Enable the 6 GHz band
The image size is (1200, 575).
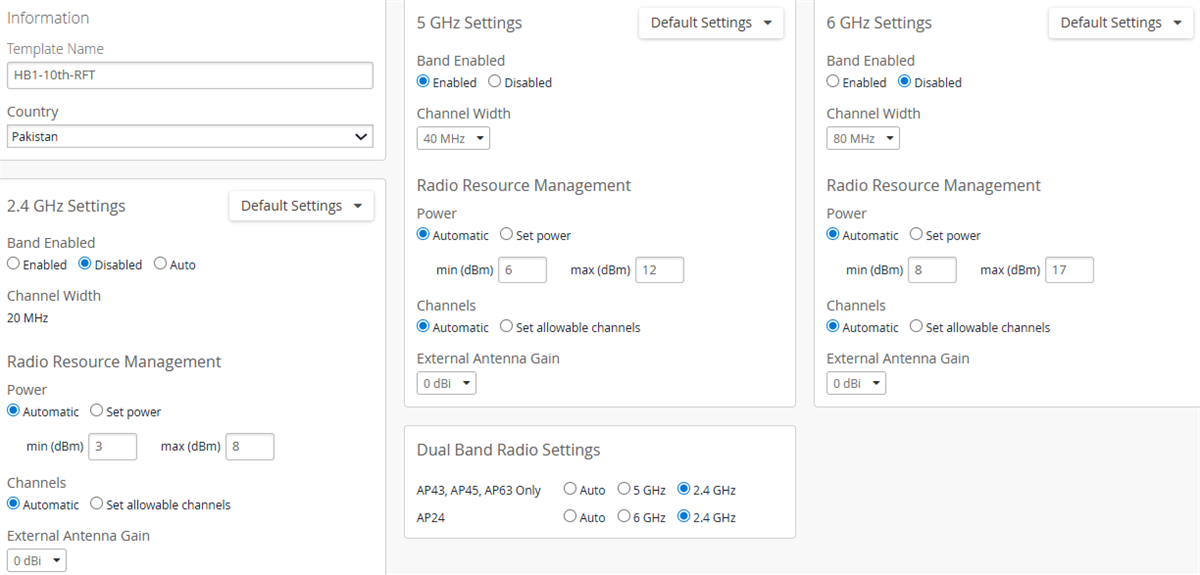(834, 82)
